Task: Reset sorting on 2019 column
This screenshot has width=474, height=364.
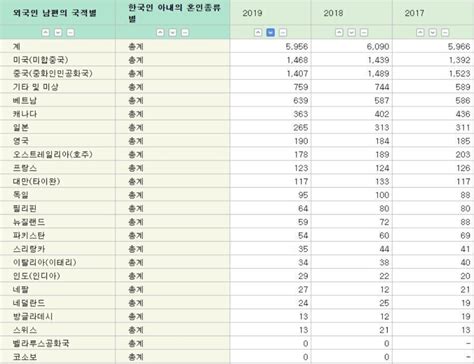Action: click(x=283, y=32)
